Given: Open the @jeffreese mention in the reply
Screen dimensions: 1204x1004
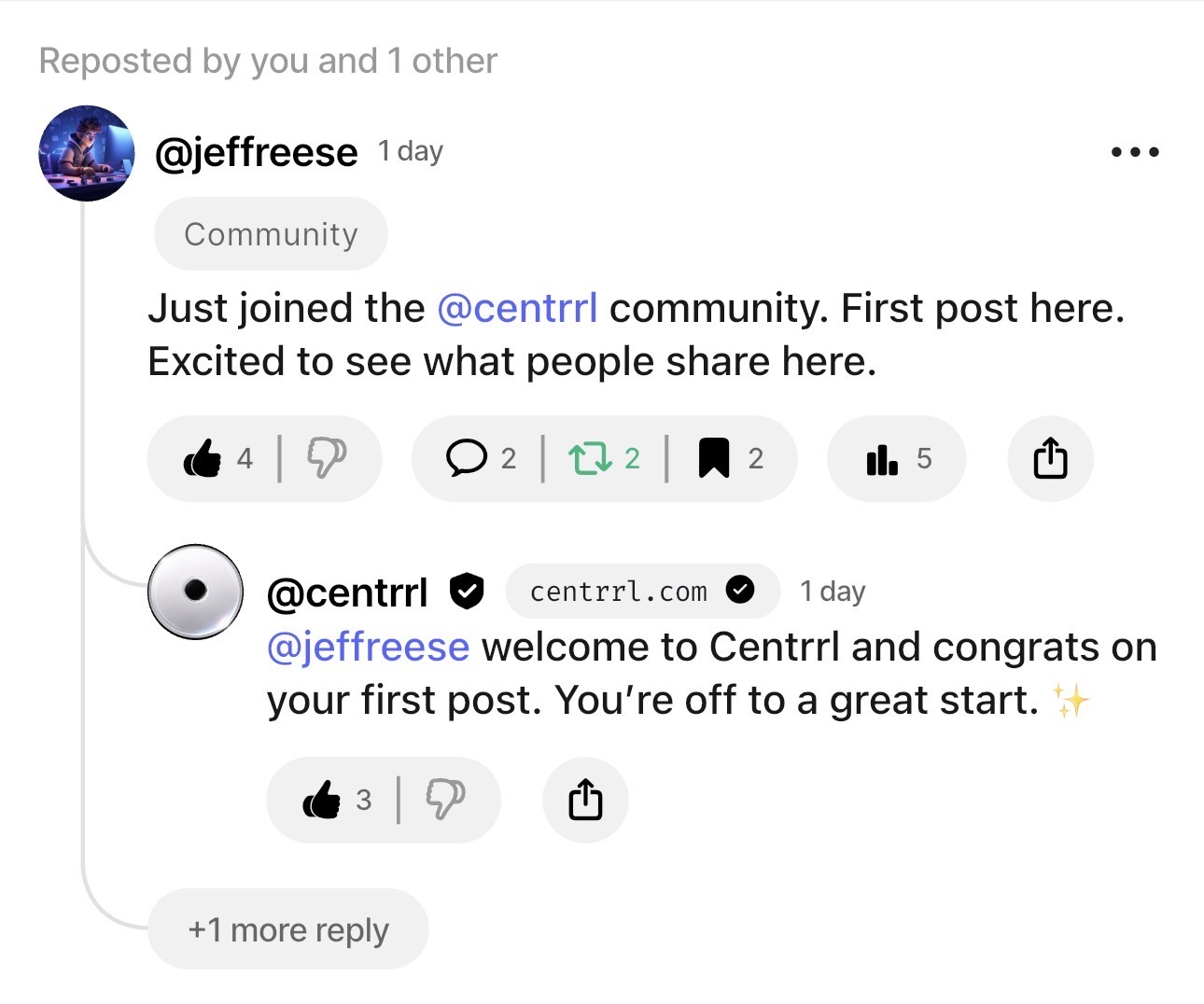Looking at the screenshot, I should (x=368, y=647).
